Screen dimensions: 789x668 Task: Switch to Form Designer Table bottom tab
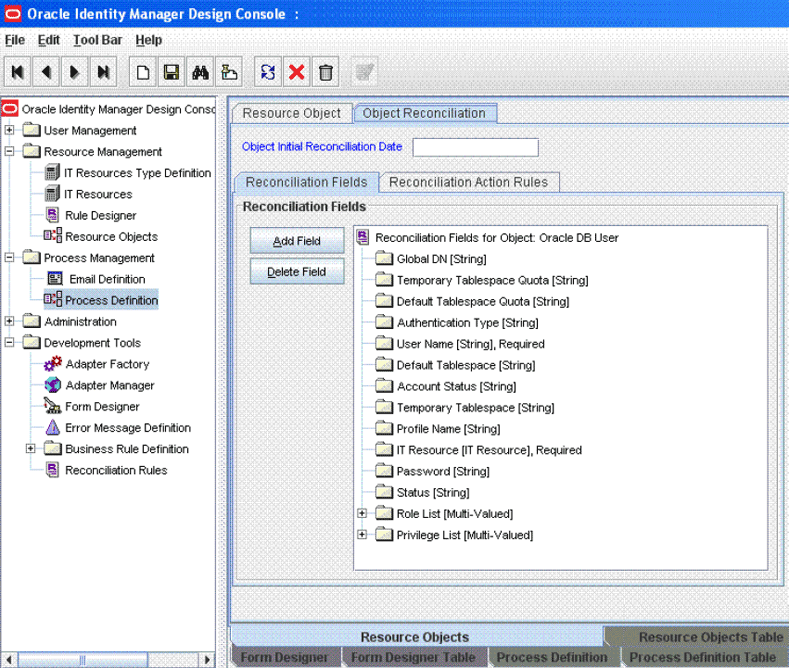pyautogui.click(x=414, y=657)
